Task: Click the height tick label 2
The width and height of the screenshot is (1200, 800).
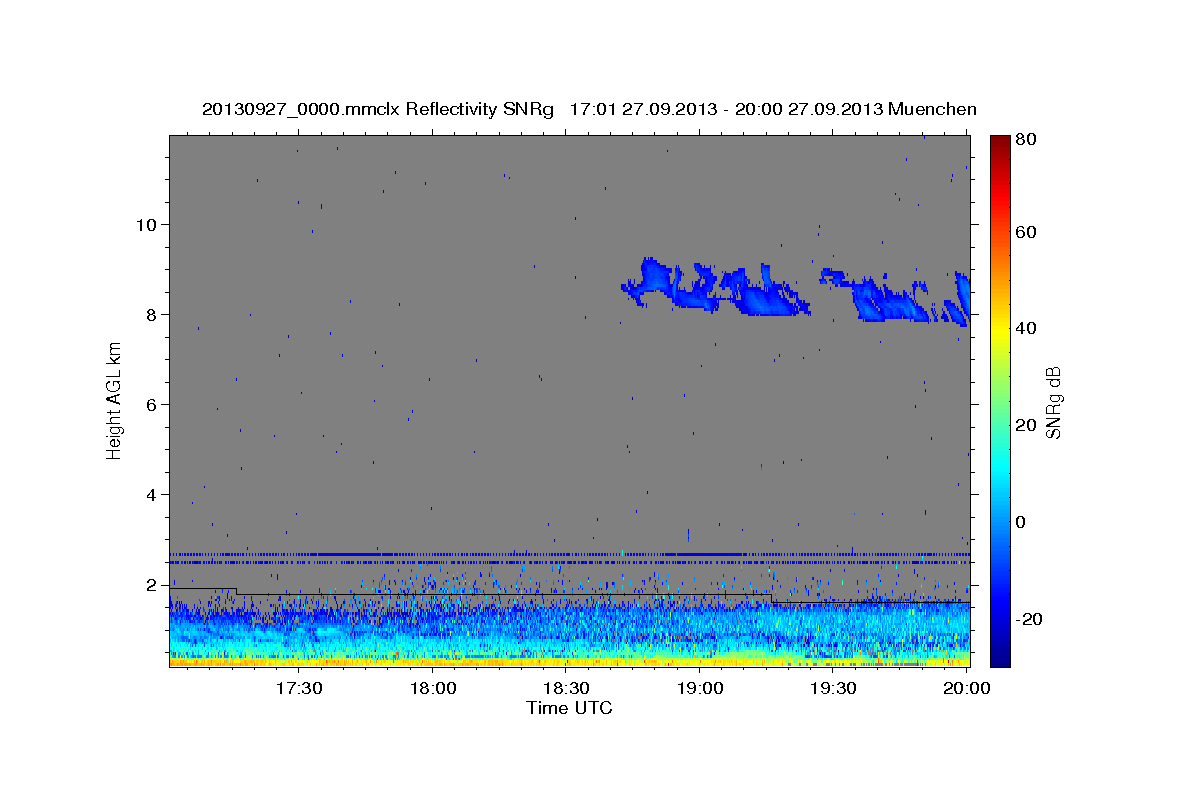Action: [152, 585]
